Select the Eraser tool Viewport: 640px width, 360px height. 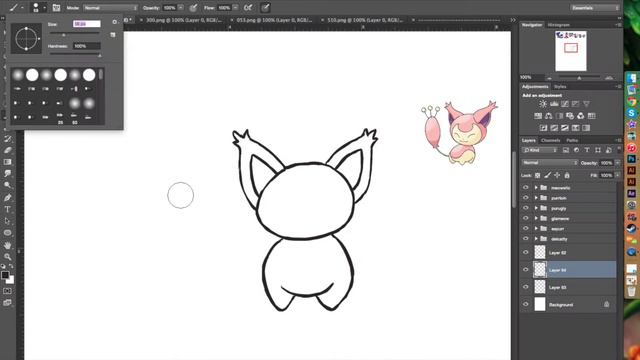click(x=8, y=150)
